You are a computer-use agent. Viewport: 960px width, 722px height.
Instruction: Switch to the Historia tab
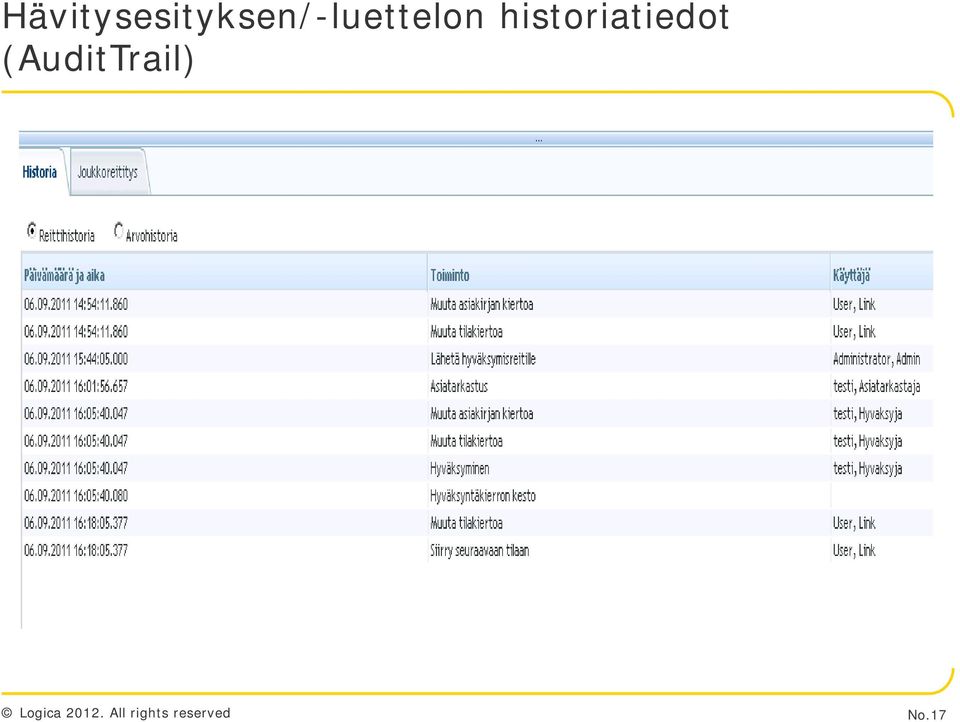click(x=40, y=172)
